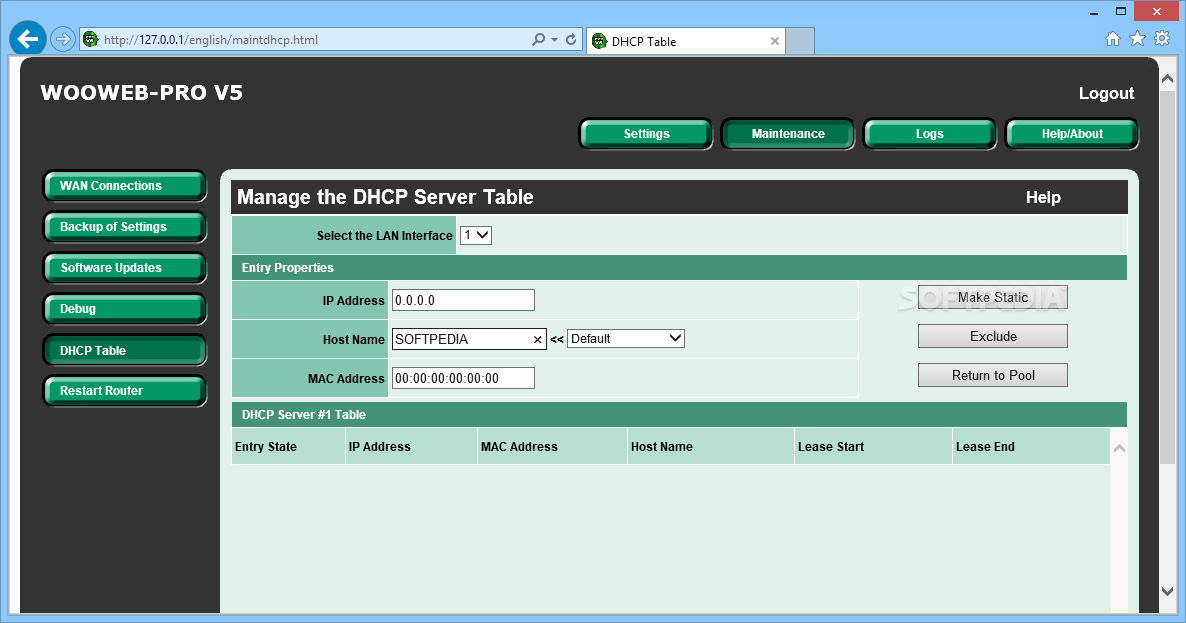
Task: Open Backup of Settings page
Action: tap(125, 227)
